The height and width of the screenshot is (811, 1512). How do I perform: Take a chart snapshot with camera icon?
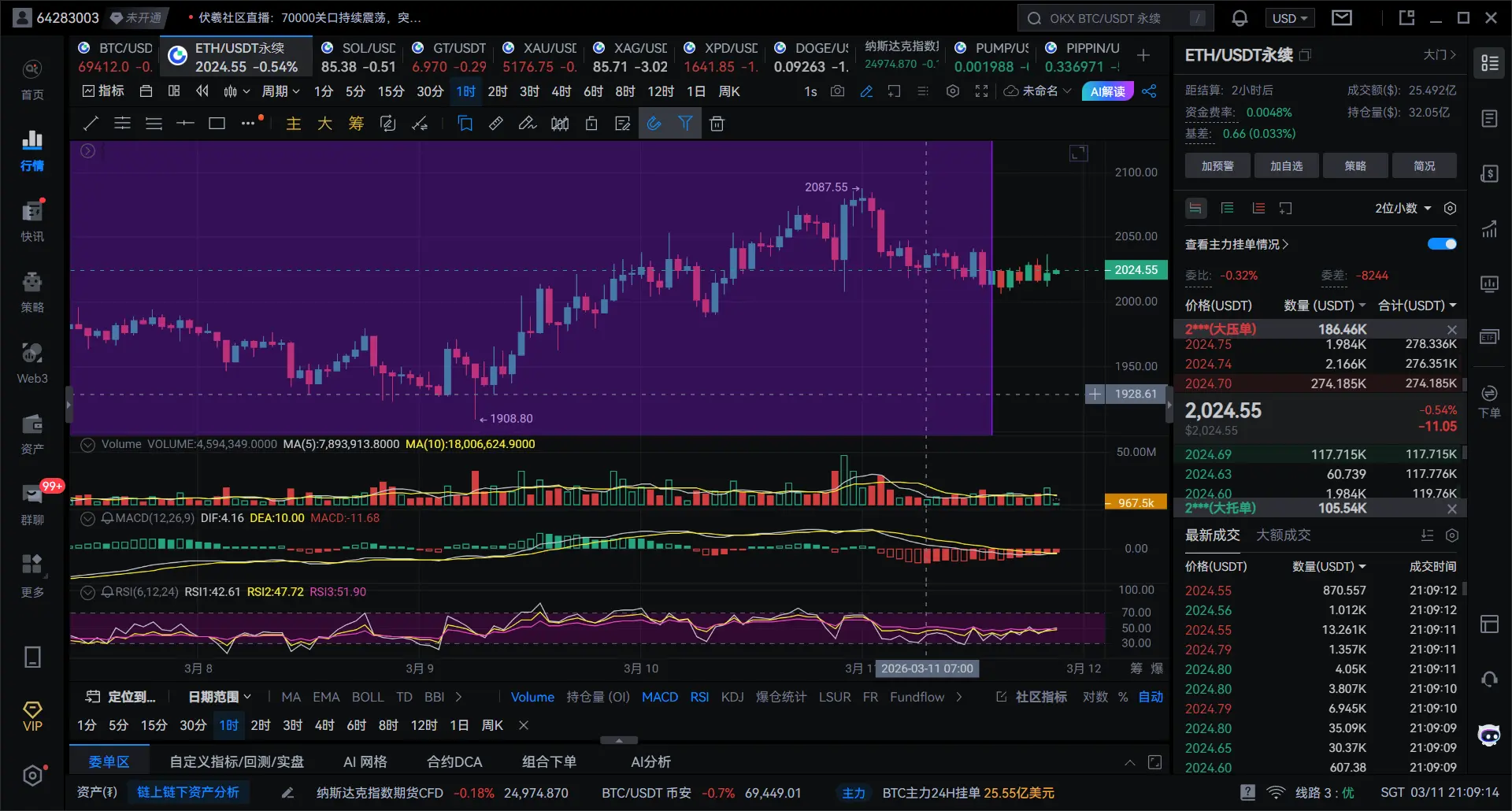(x=838, y=91)
